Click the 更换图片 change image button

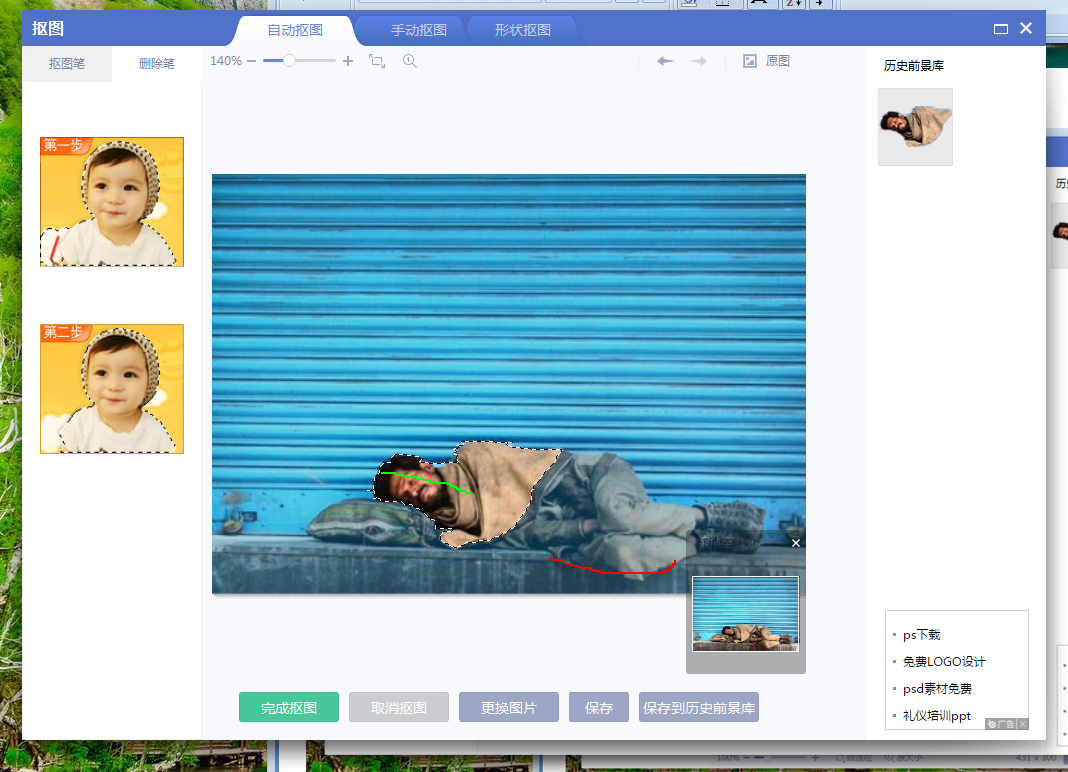508,707
